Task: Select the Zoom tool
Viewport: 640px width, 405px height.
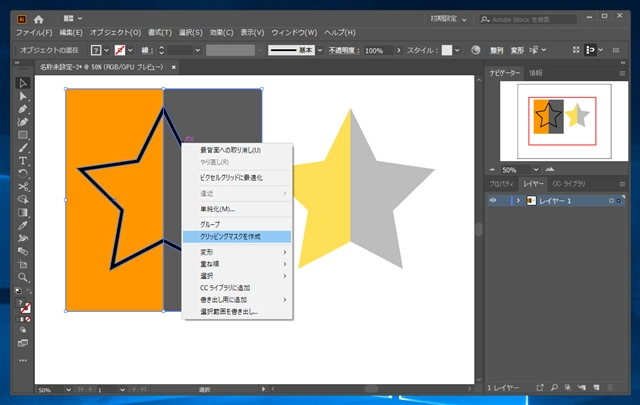Action: click(23, 278)
